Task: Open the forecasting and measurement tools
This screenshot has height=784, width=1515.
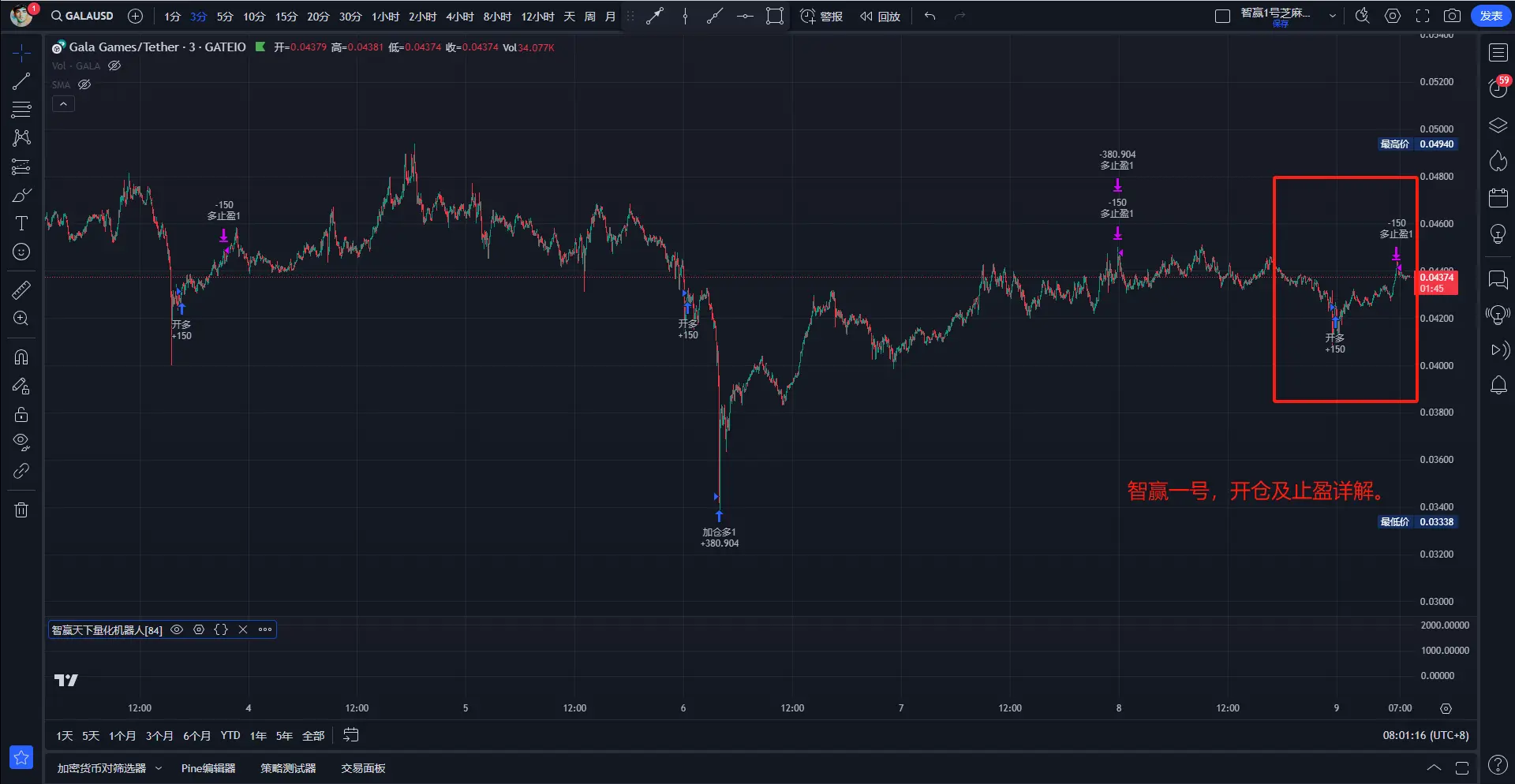Action: click(21, 166)
